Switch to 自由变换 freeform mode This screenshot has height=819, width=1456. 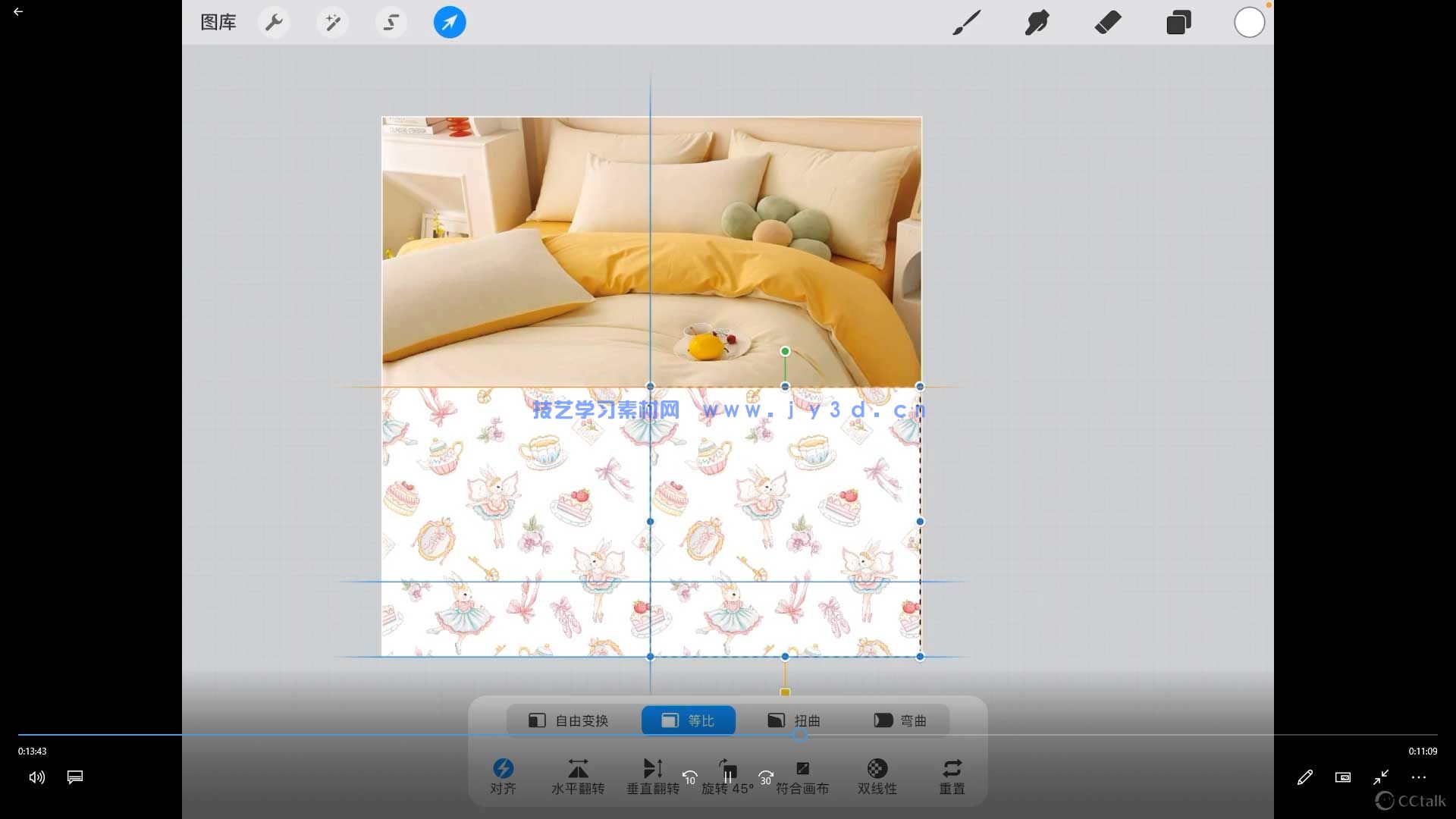(569, 720)
